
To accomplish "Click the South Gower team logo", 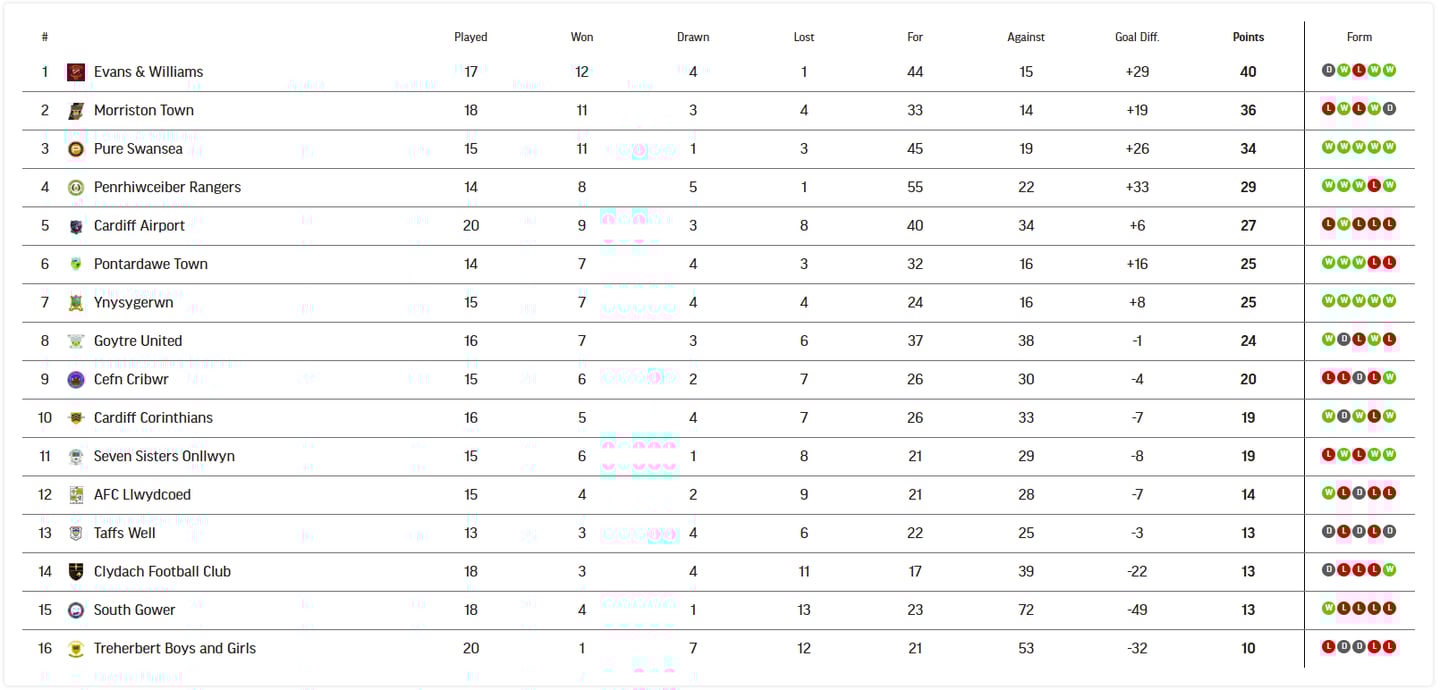I will (x=76, y=610).
